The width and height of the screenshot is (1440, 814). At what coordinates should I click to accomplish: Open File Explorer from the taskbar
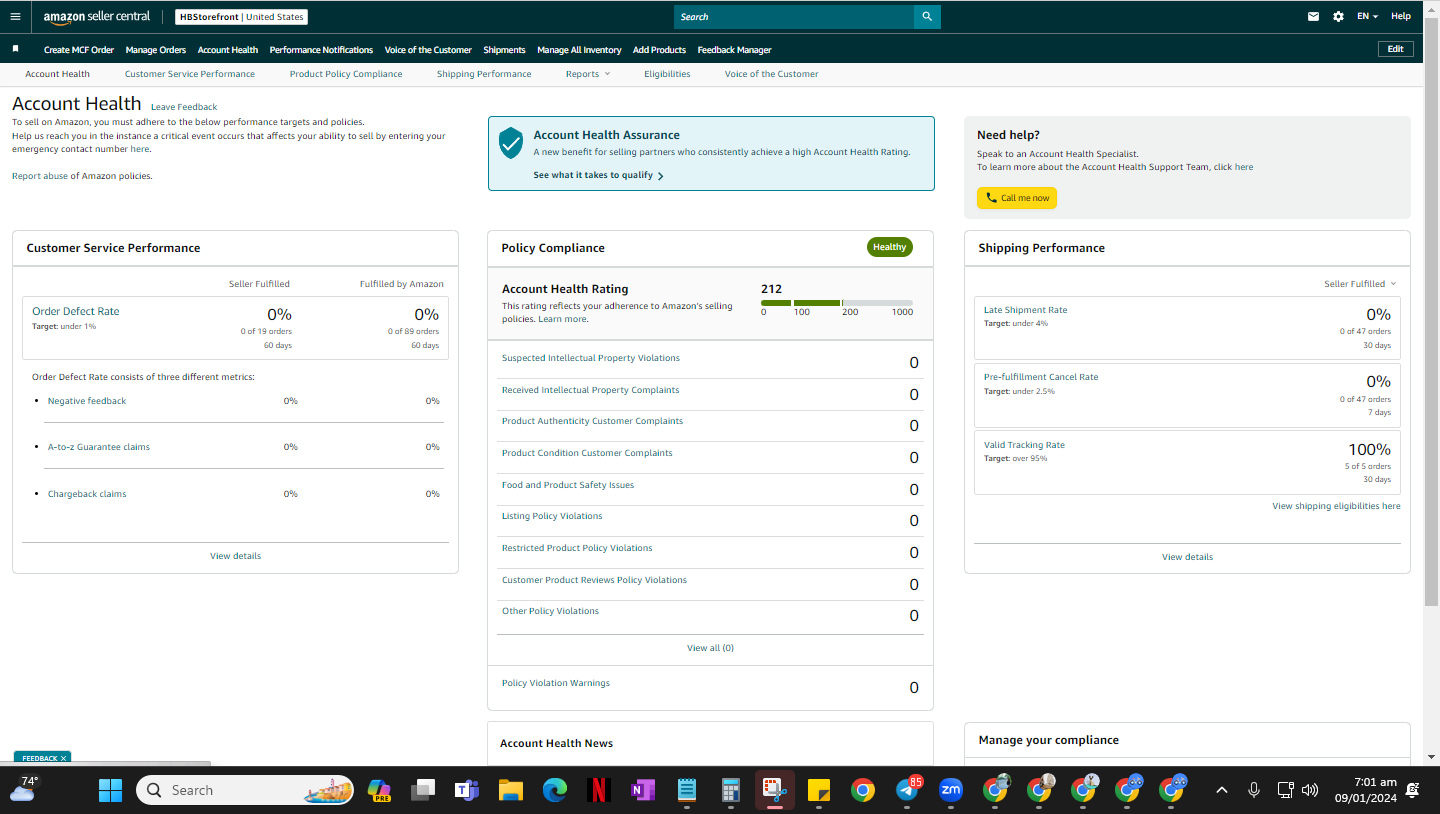point(511,790)
